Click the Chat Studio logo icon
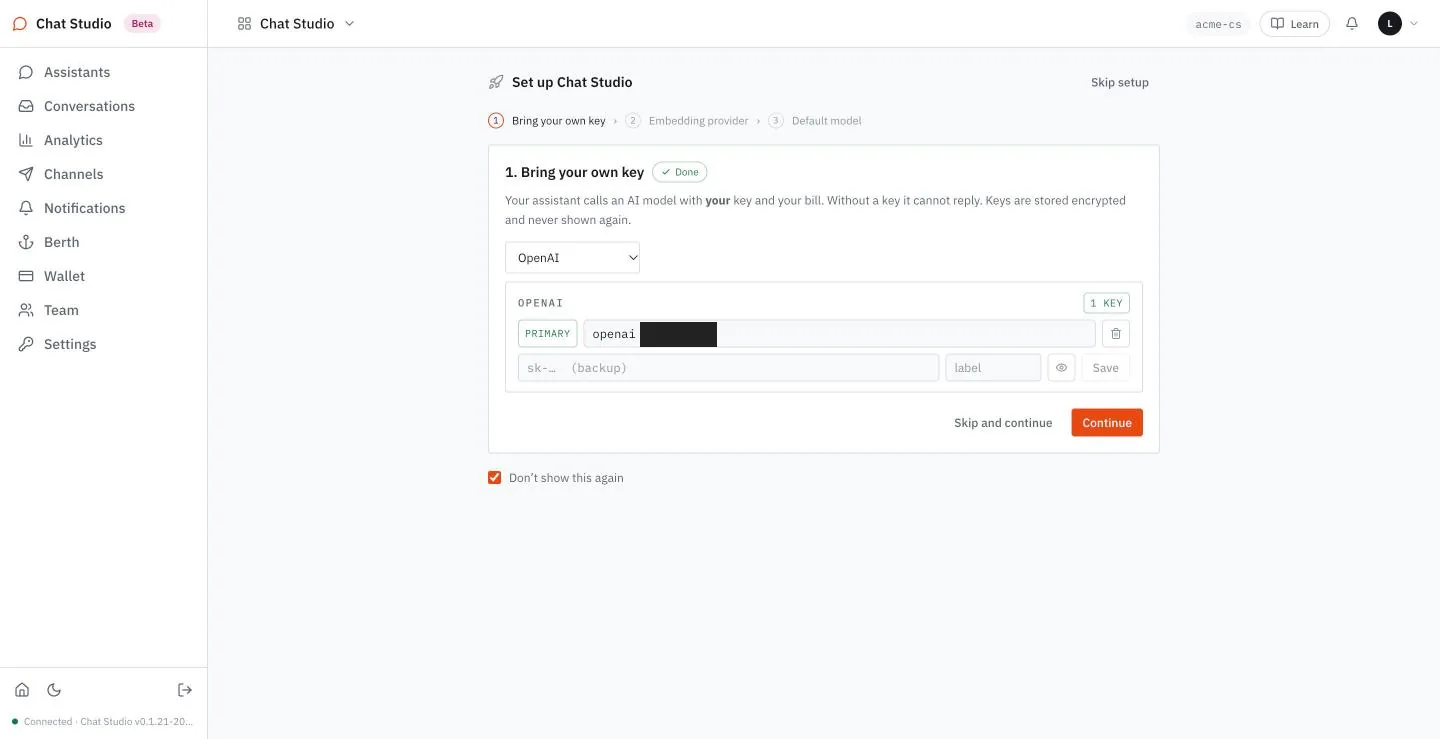 20,24
